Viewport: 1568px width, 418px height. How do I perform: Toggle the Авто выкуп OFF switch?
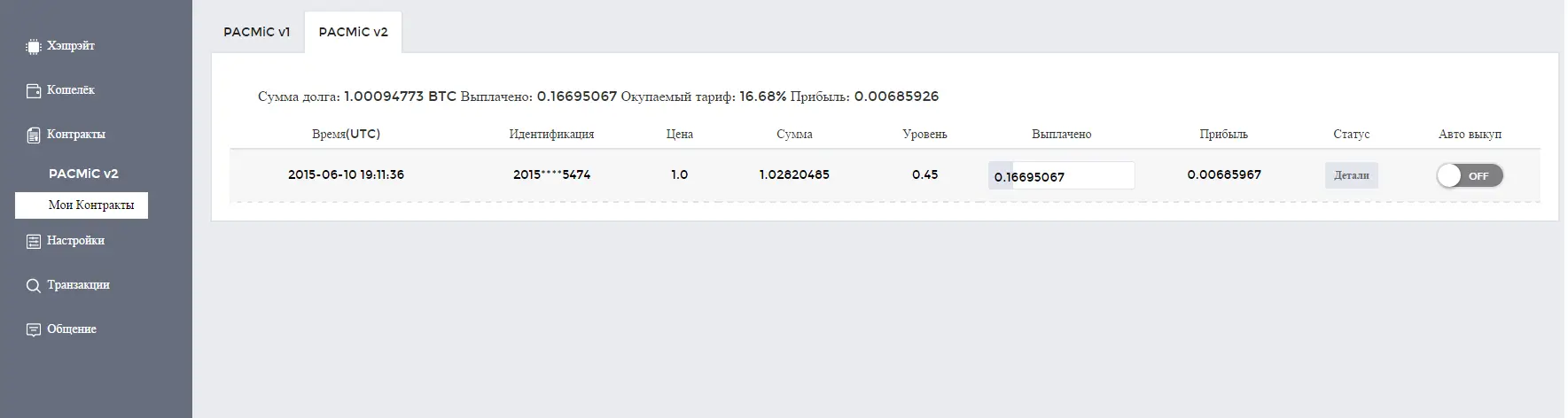(1469, 175)
